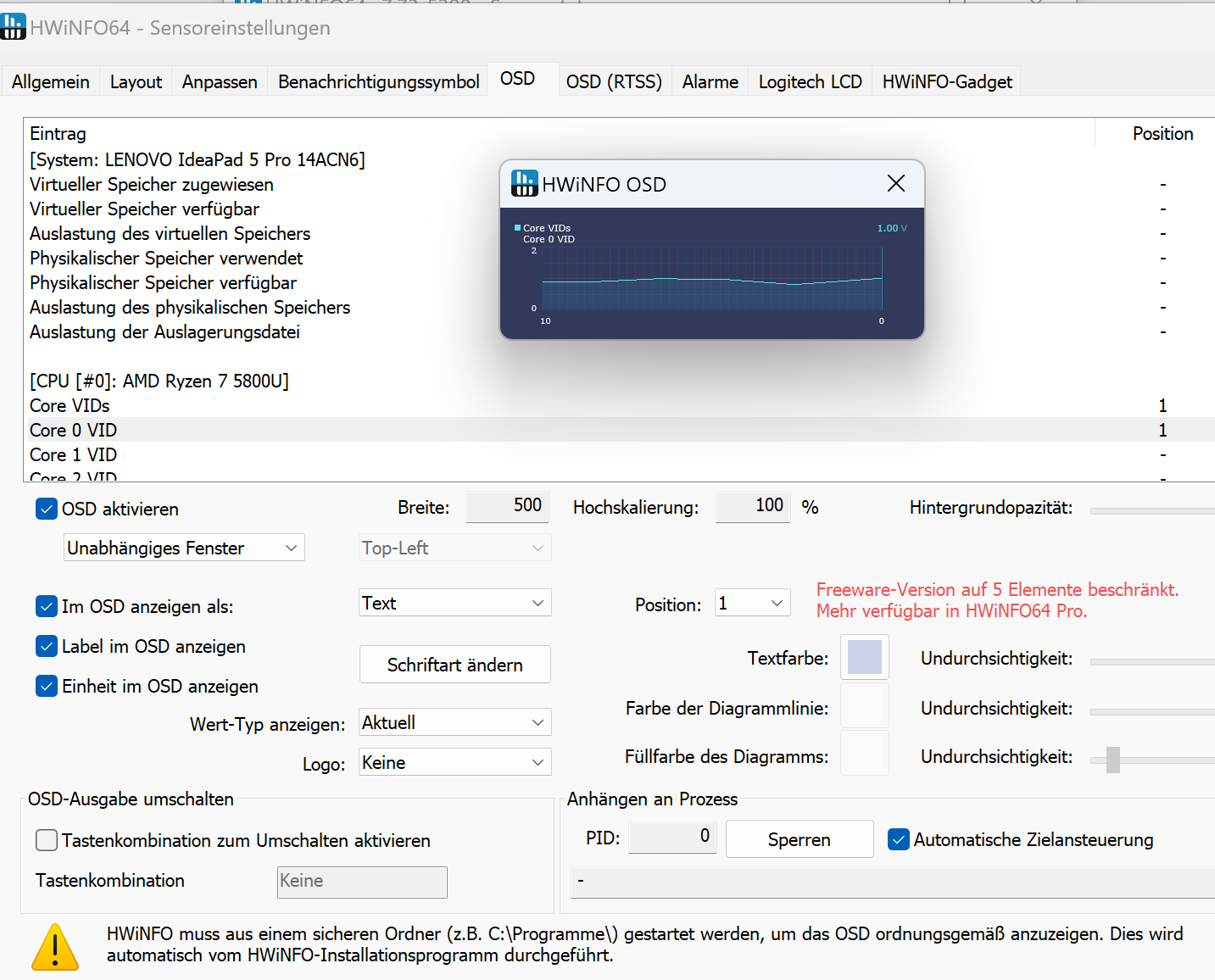The height and width of the screenshot is (980, 1215).
Task: Switch to the HWiNFO-Gadget tab
Action: (x=947, y=81)
